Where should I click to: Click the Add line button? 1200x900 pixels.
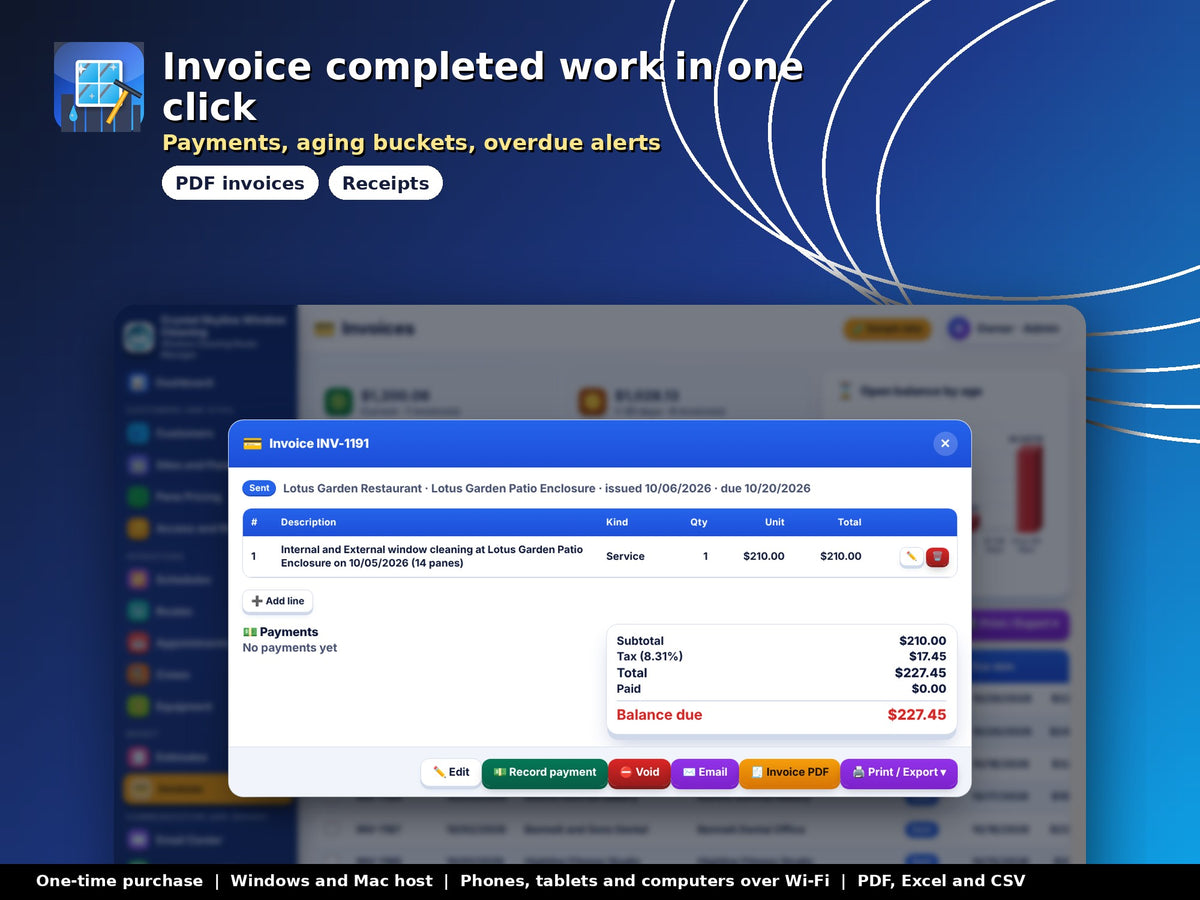(x=278, y=601)
